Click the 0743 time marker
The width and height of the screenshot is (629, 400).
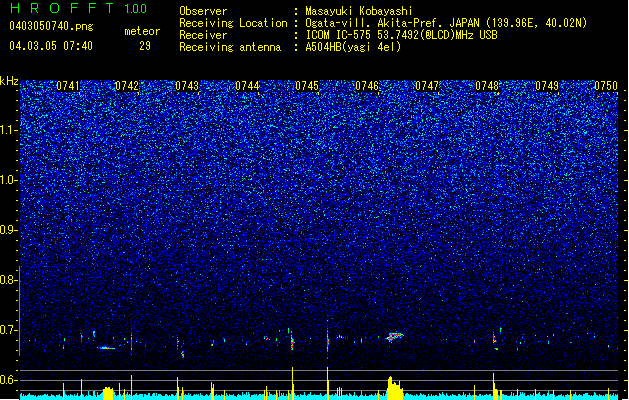(187, 86)
